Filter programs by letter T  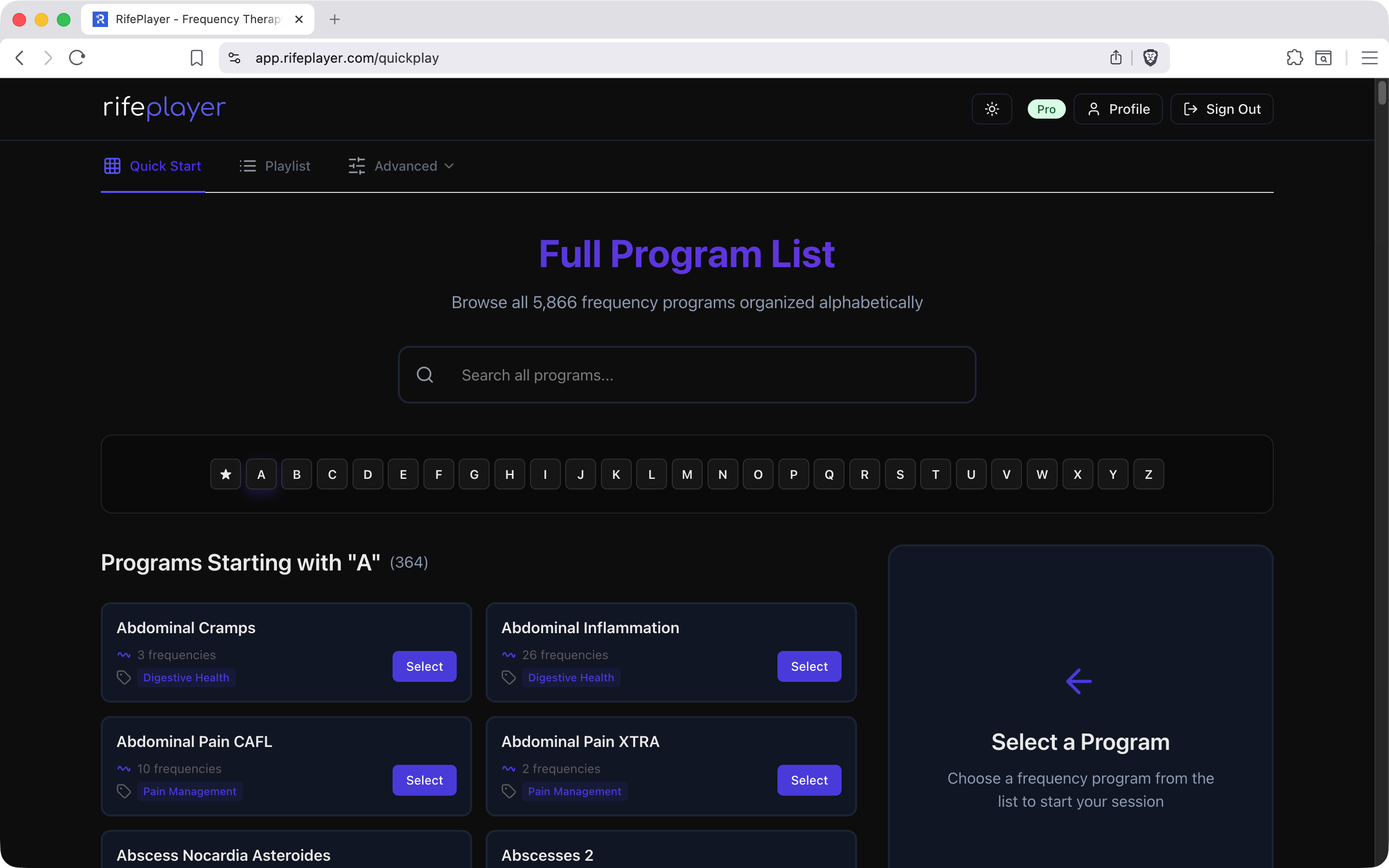coord(936,474)
